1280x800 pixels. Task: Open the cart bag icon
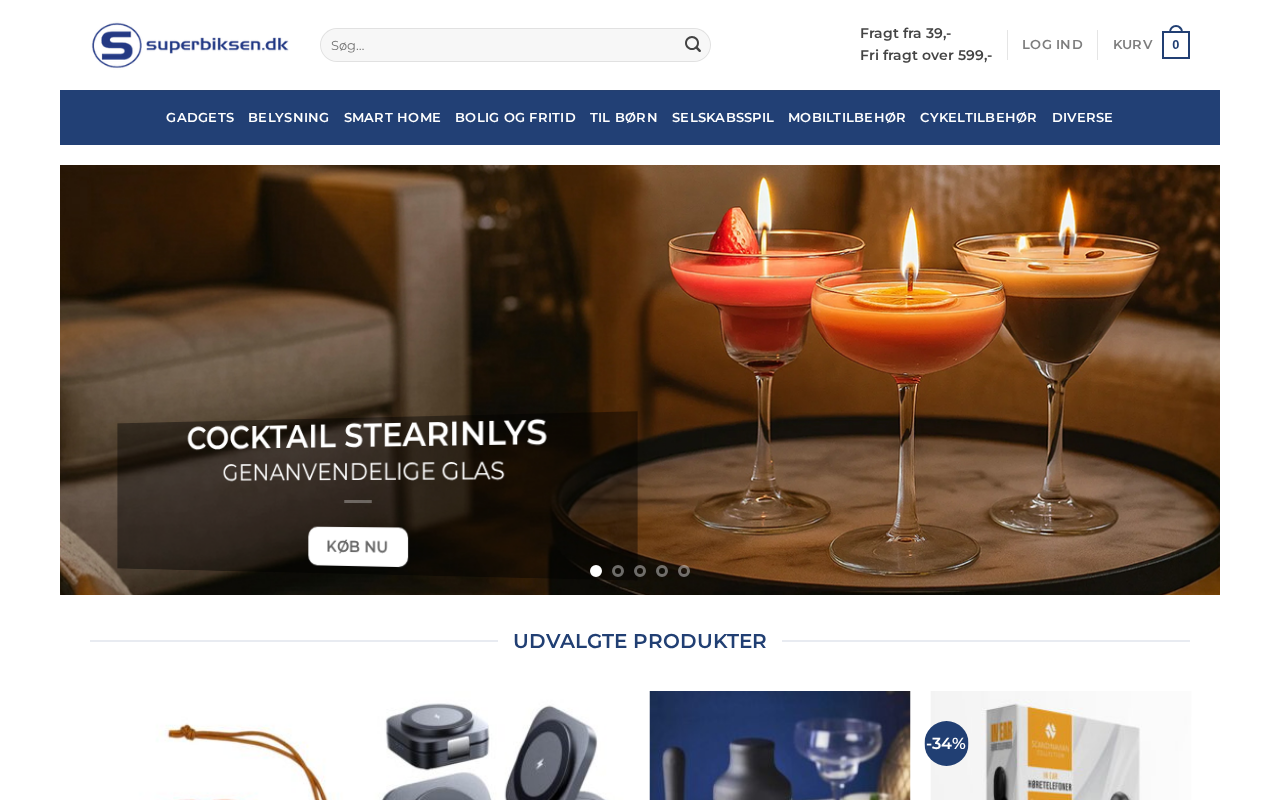tap(1176, 43)
